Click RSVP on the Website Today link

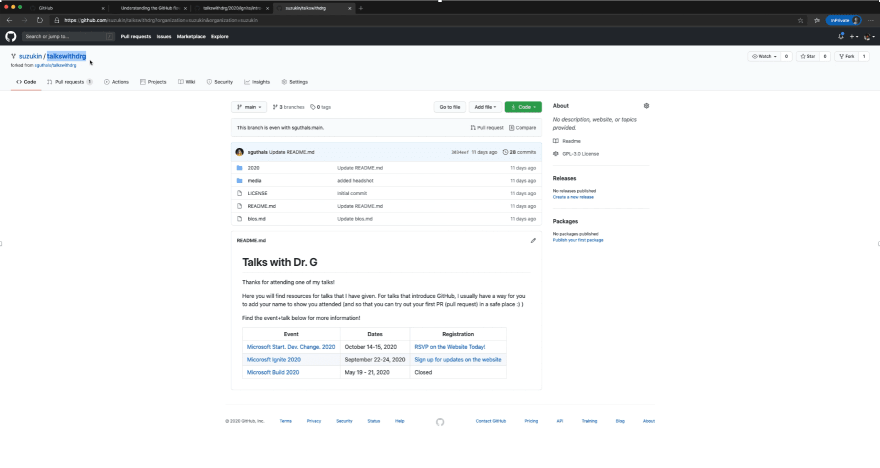(450, 347)
